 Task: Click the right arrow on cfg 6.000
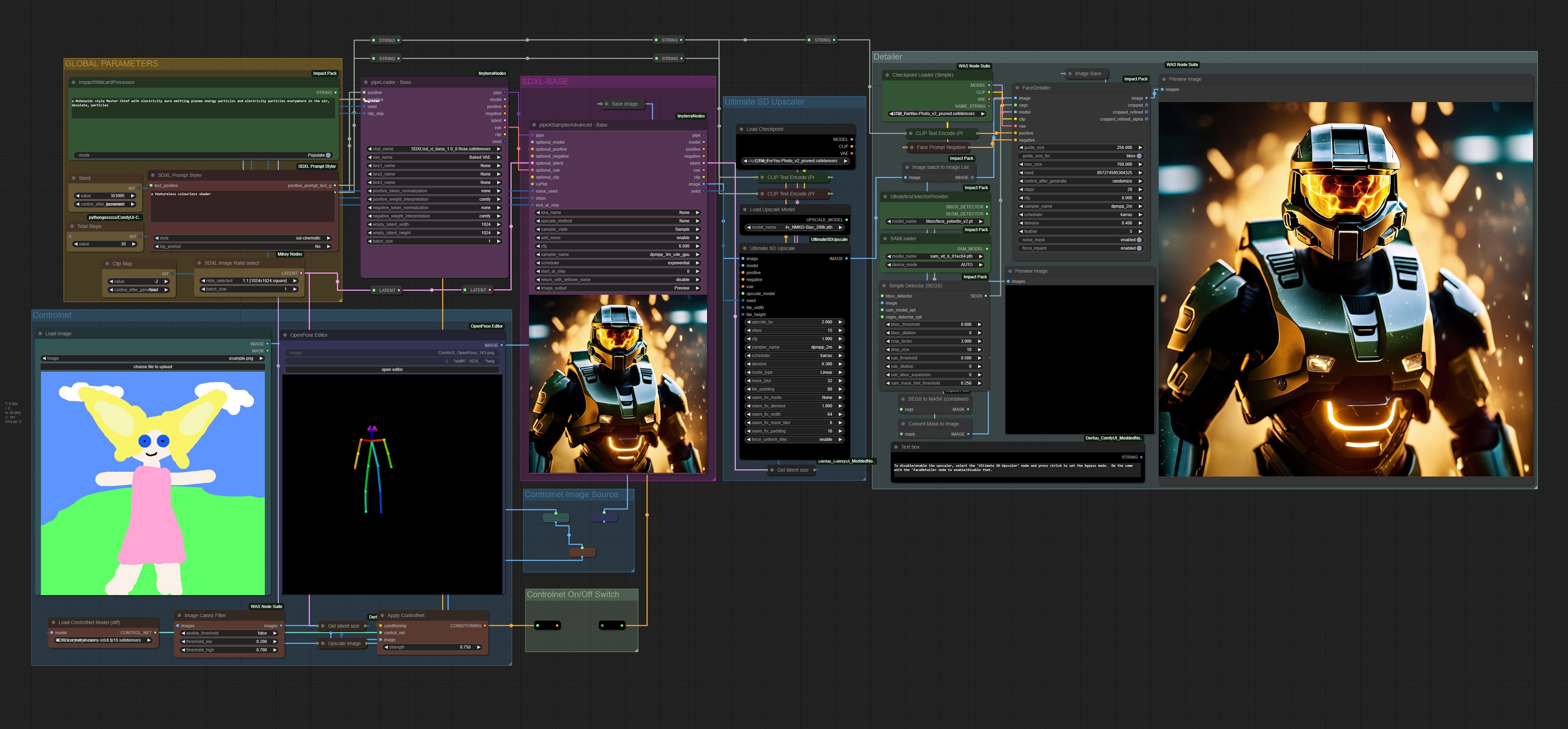click(697, 246)
